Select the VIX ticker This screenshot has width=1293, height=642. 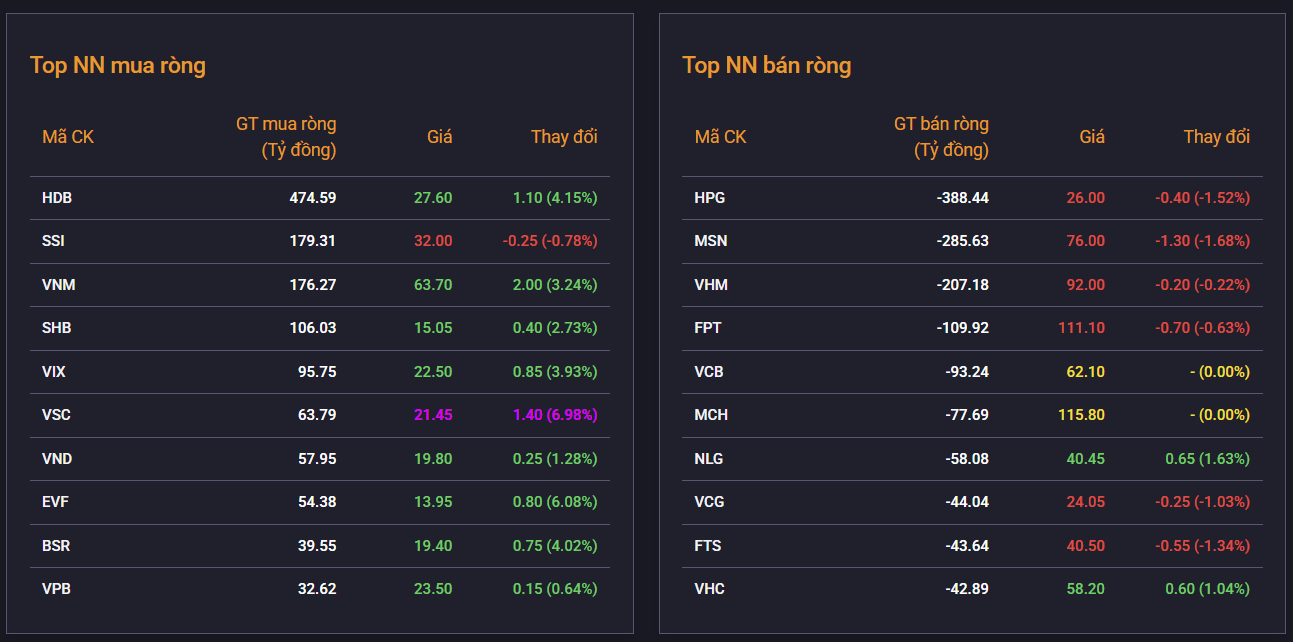54,372
